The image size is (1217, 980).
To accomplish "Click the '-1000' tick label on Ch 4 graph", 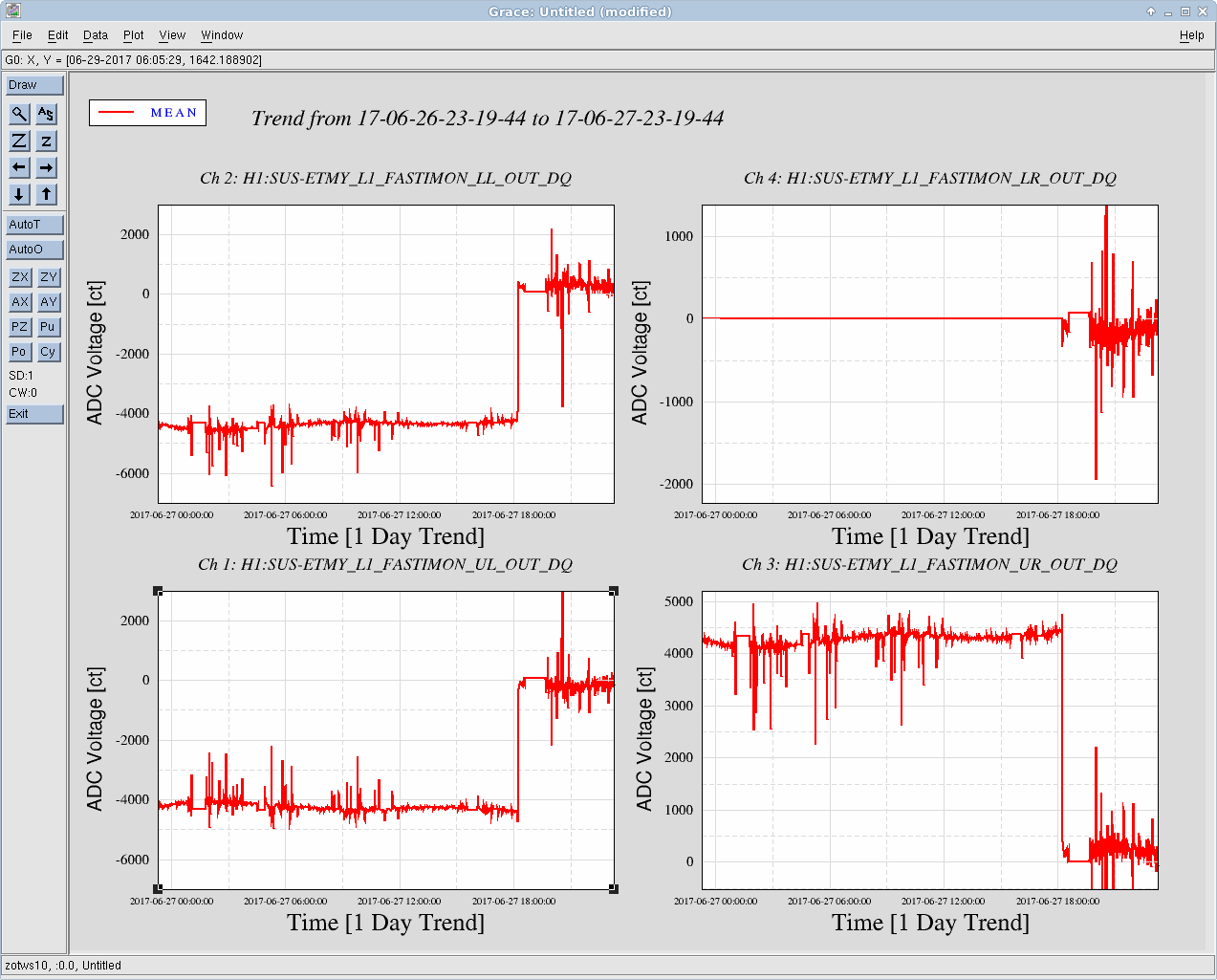I will click(677, 402).
